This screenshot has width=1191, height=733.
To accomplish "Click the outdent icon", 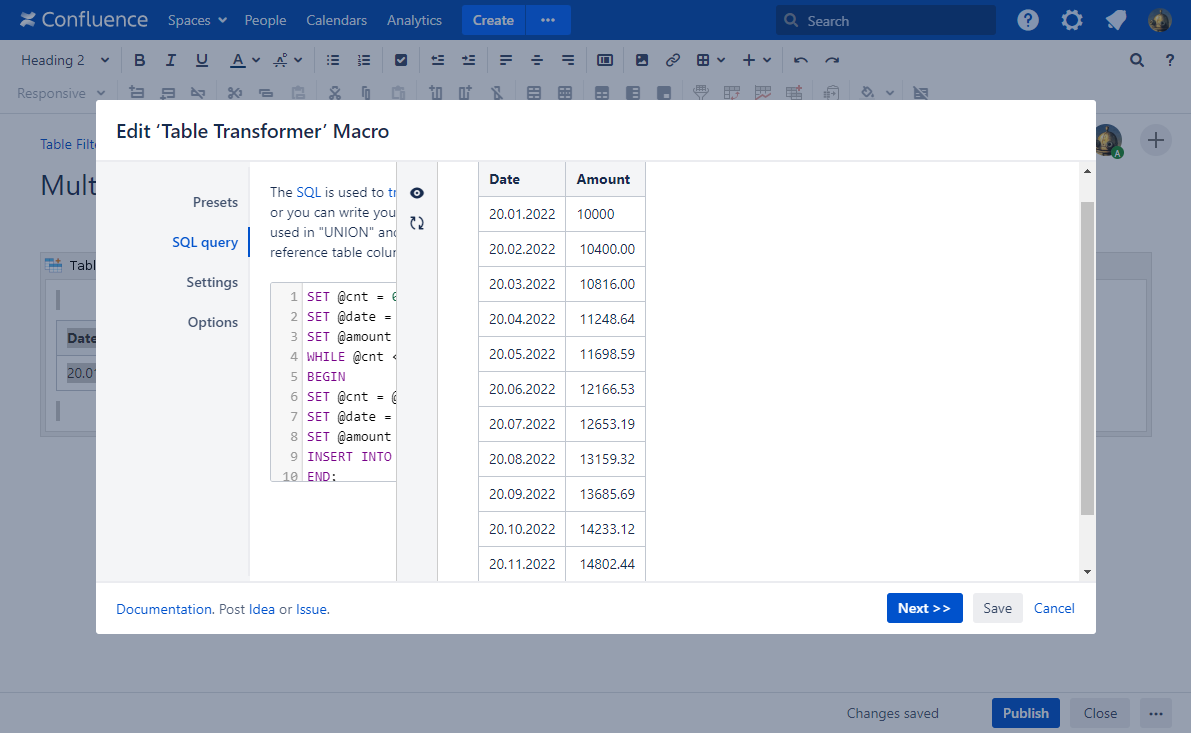I will (x=438, y=60).
